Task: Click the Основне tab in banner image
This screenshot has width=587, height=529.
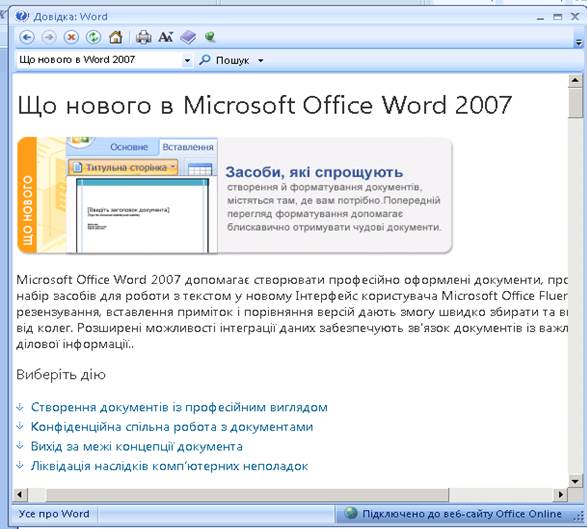Action: [x=129, y=147]
